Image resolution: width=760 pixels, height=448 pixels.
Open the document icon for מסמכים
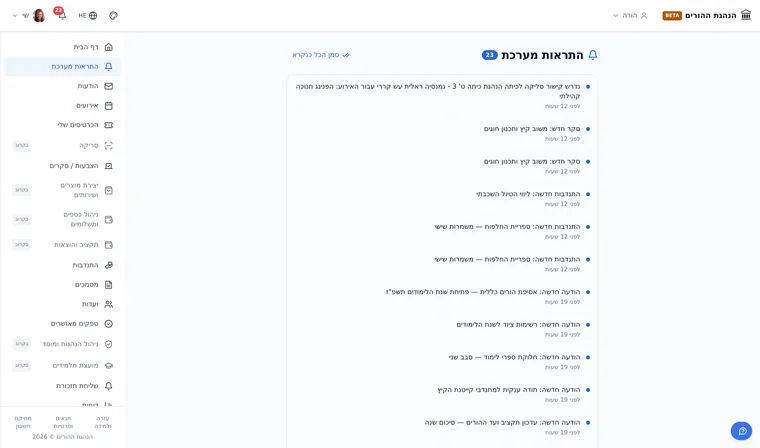pyautogui.click(x=109, y=285)
